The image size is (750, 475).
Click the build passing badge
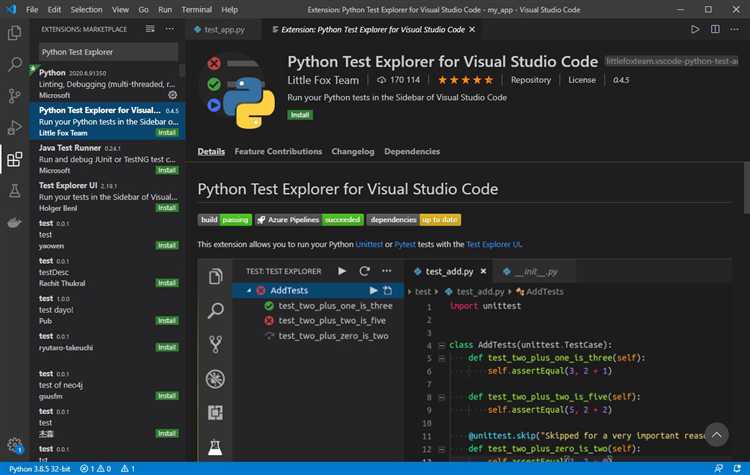[225, 220]
